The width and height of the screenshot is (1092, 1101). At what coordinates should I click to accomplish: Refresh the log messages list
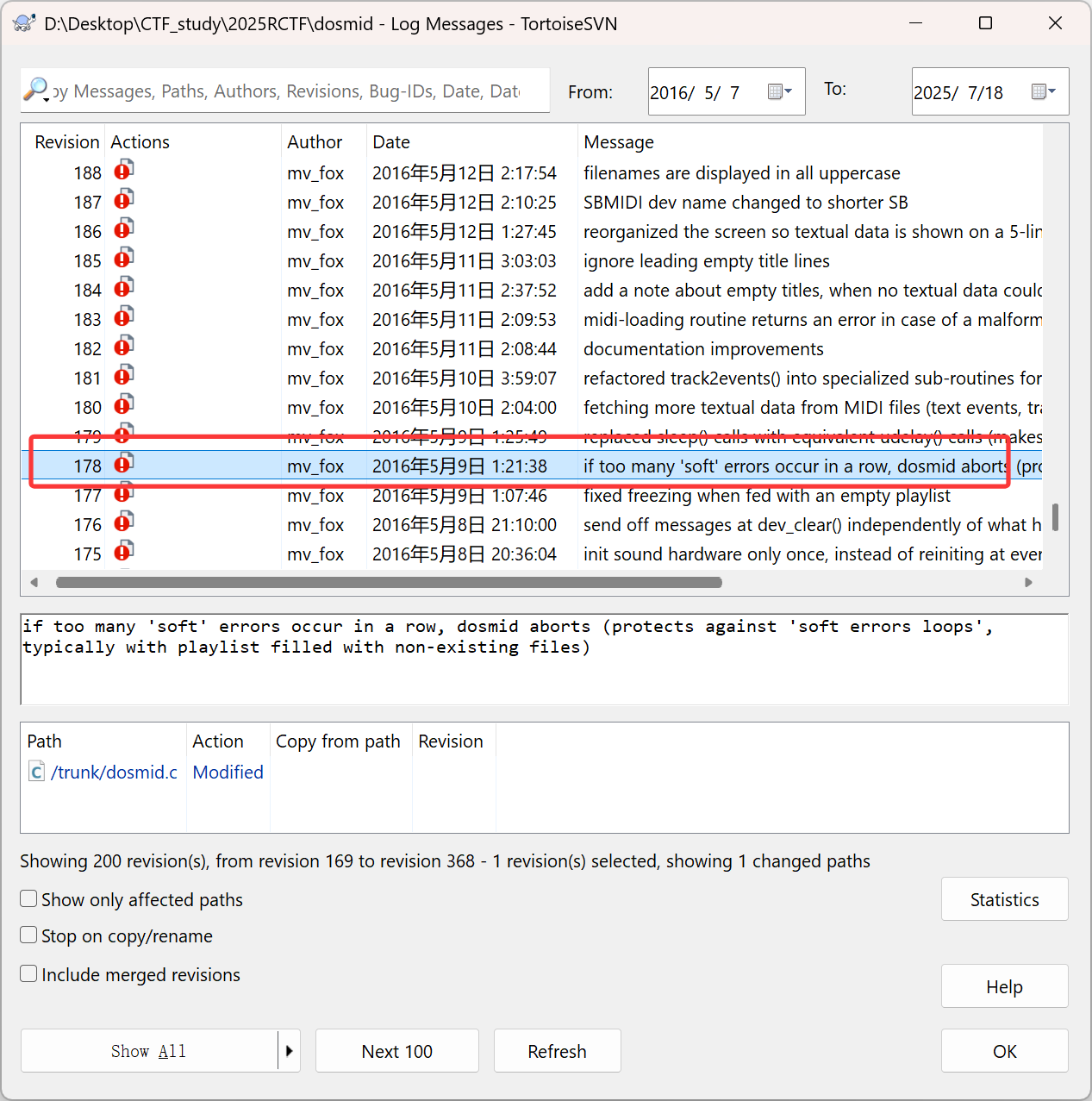pyautogui.click(x=558, y=1050)
